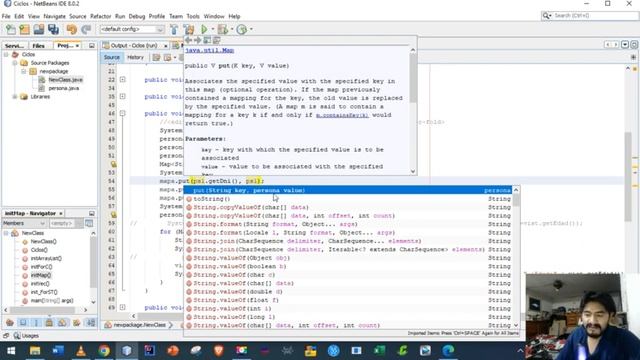The width and height of the screenshot is (640, 360).
Task: Toggle Show Static Members filter in Navigator
Action: (x=36, y=323)
